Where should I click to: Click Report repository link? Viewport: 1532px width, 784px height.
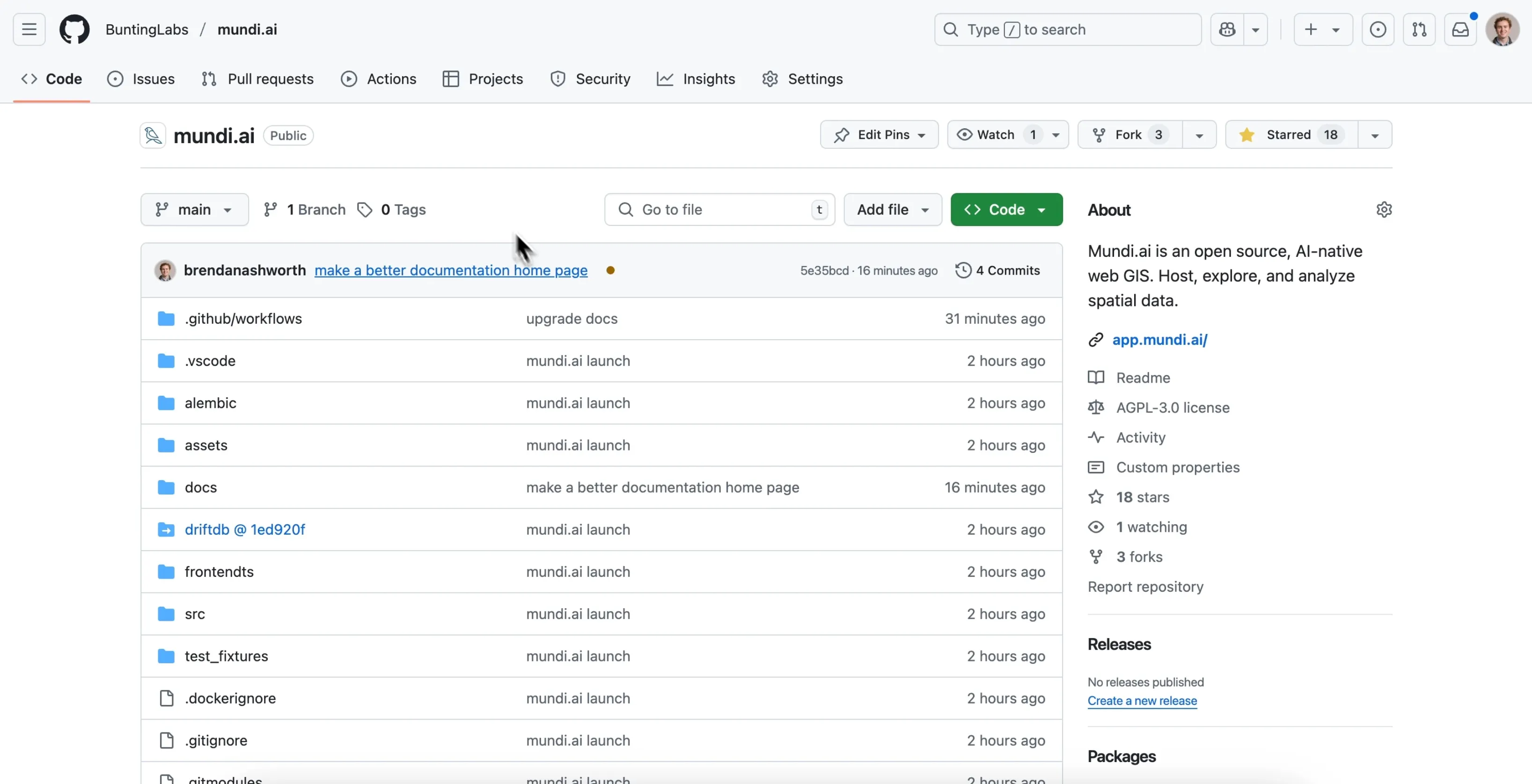(x=1145, y=587)
